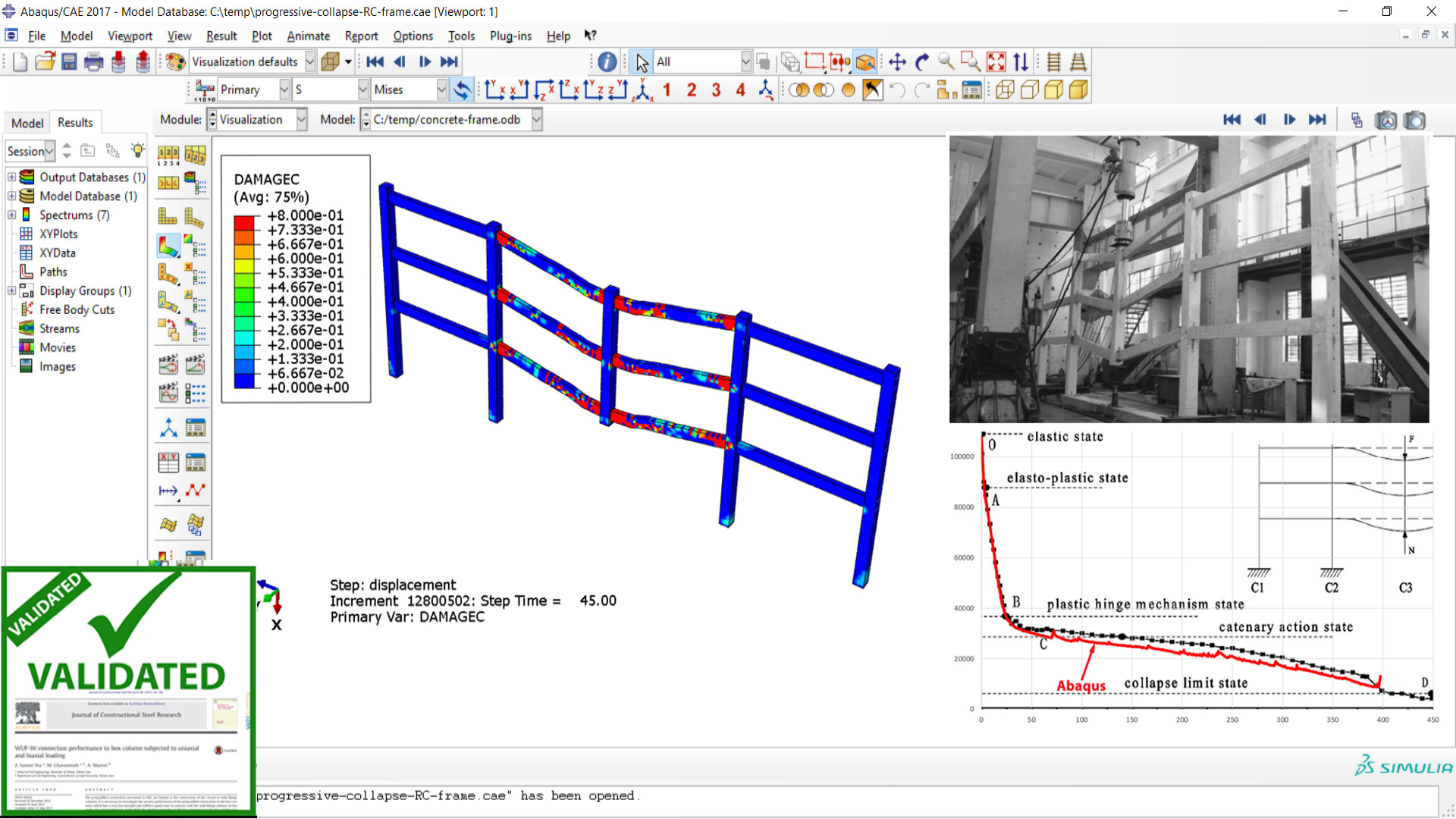Open the Viewport menu

(130, 36)
